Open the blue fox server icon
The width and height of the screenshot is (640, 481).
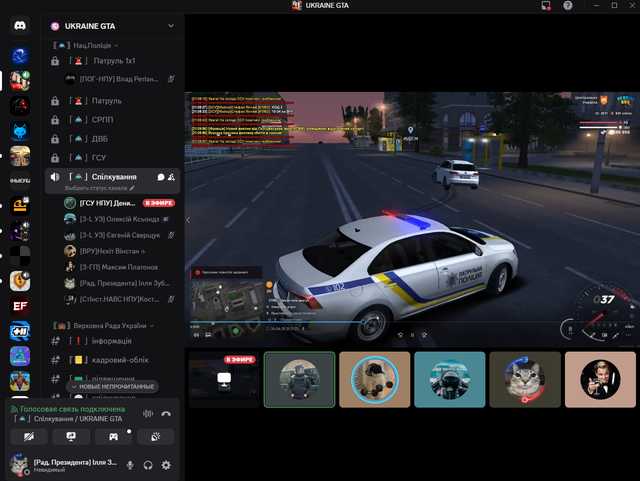[20, 131]
